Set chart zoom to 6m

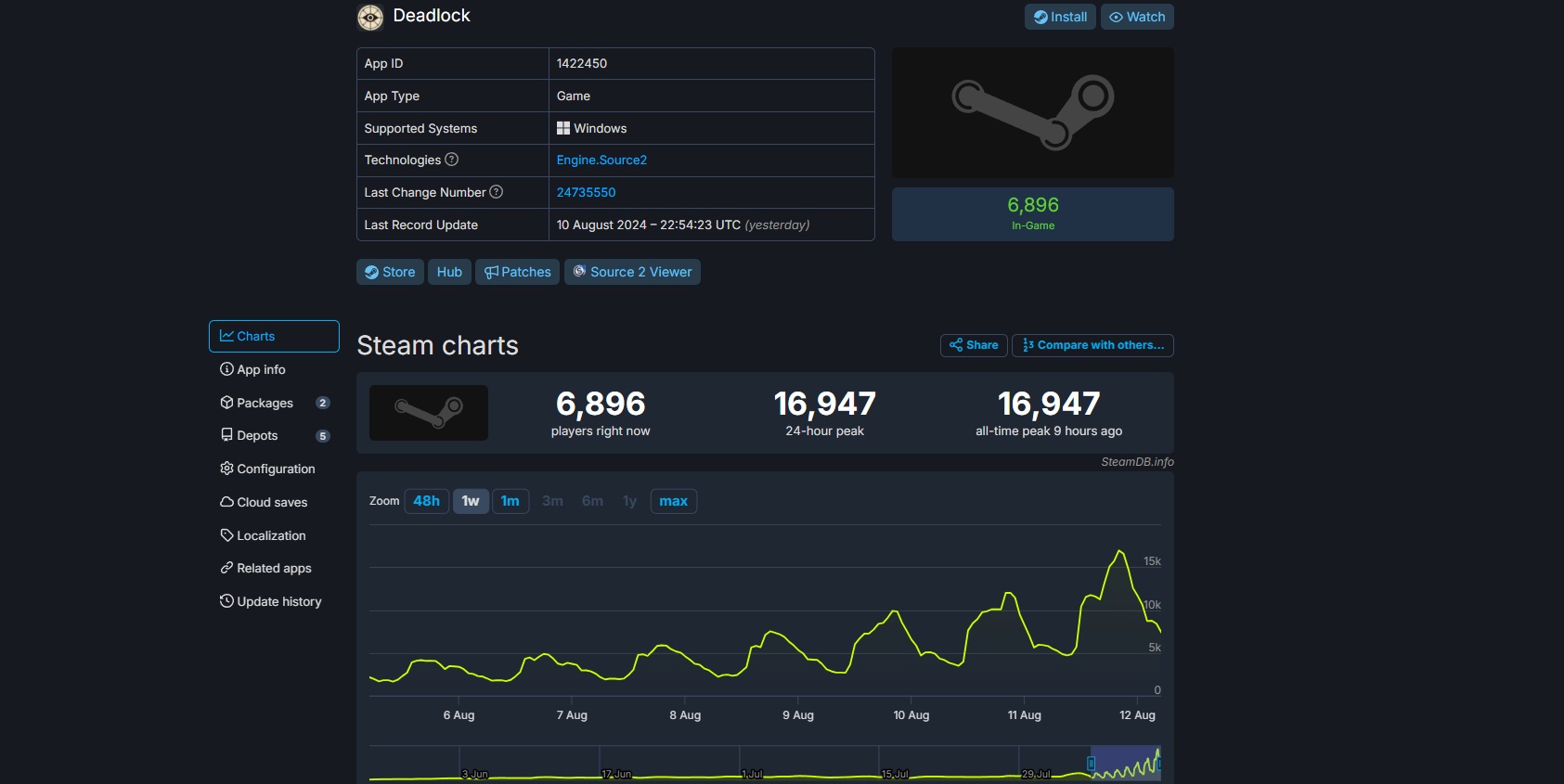592,501
